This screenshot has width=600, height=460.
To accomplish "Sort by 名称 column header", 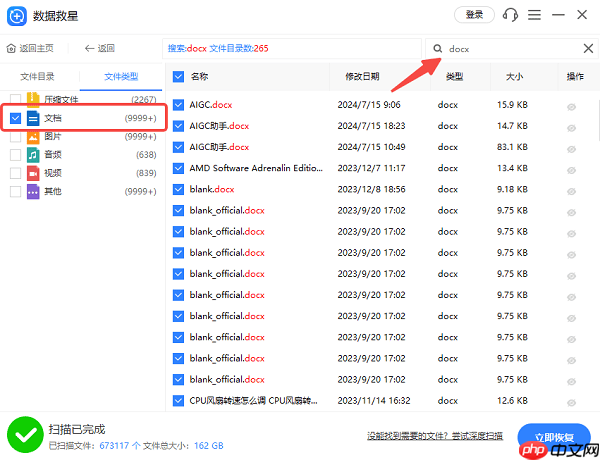I will coord(200,77).
